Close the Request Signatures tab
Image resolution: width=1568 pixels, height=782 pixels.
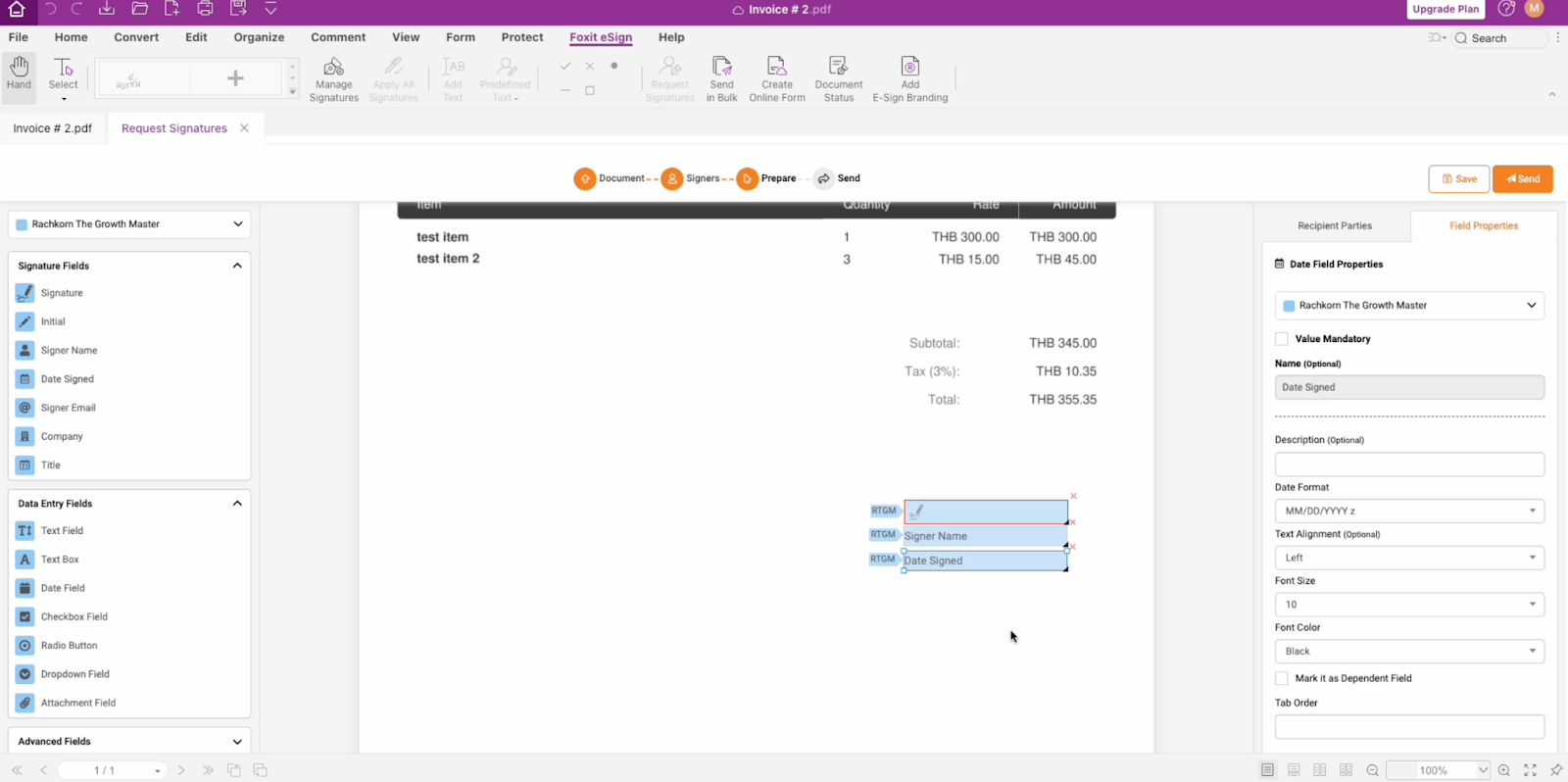click(x=244, y=128)
